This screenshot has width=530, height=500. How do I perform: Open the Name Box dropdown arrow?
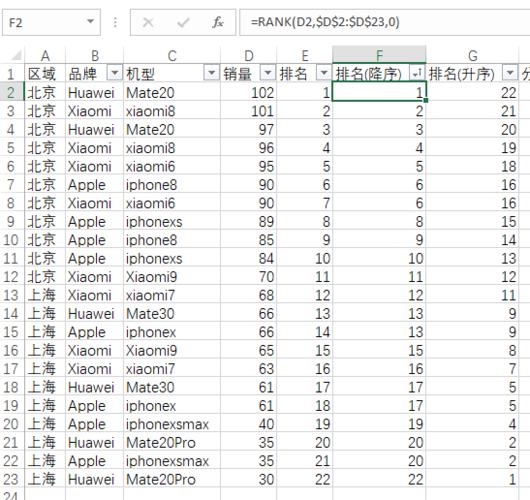point(90,22)
